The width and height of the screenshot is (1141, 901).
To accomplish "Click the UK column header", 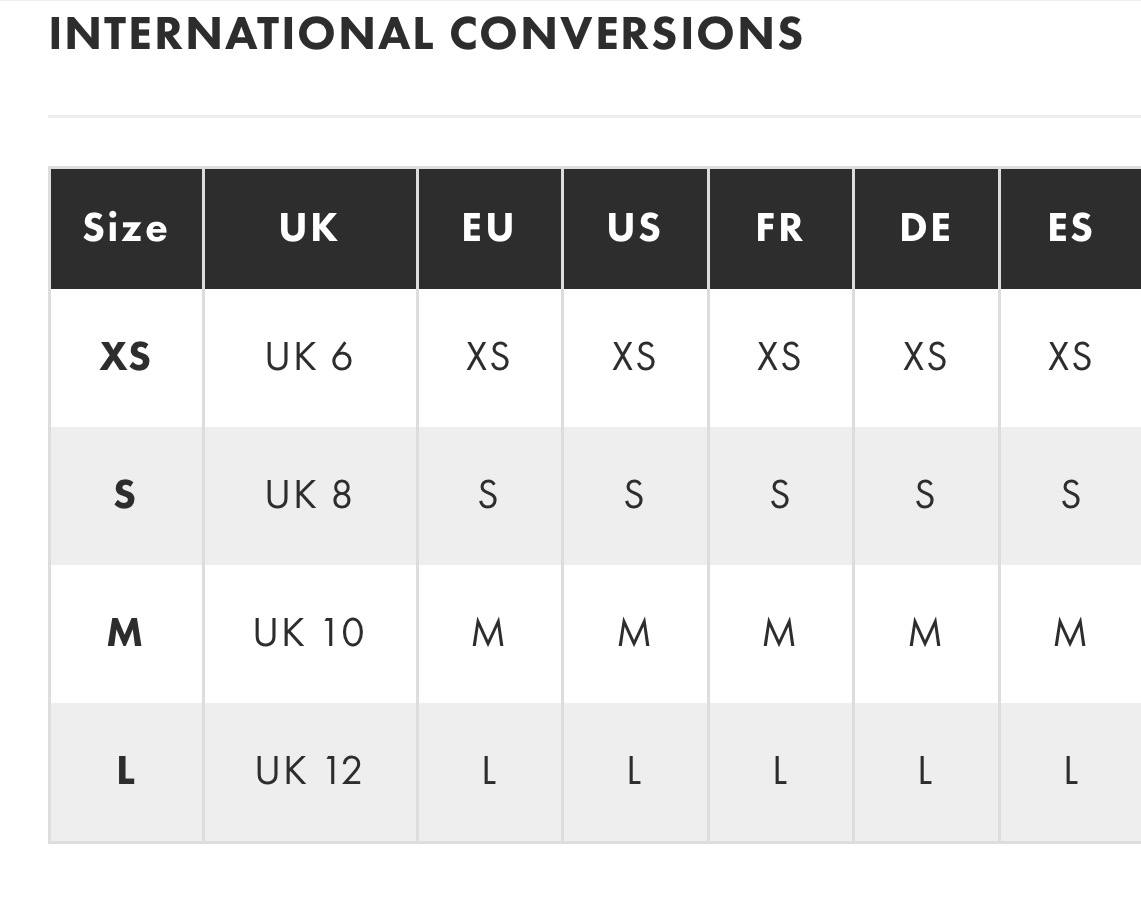I will click(x=309, y=228).
